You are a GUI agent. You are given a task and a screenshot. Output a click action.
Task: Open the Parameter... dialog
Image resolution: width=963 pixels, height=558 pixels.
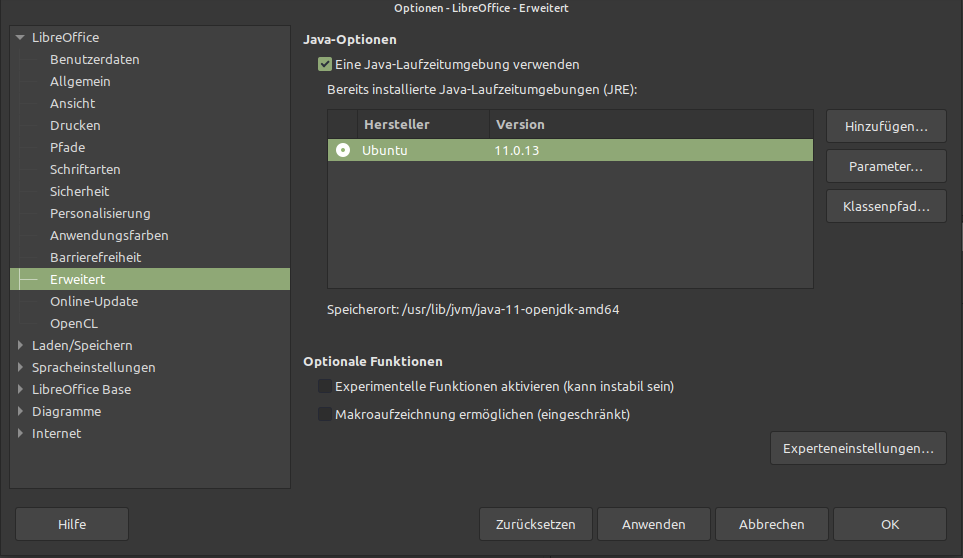886,166
